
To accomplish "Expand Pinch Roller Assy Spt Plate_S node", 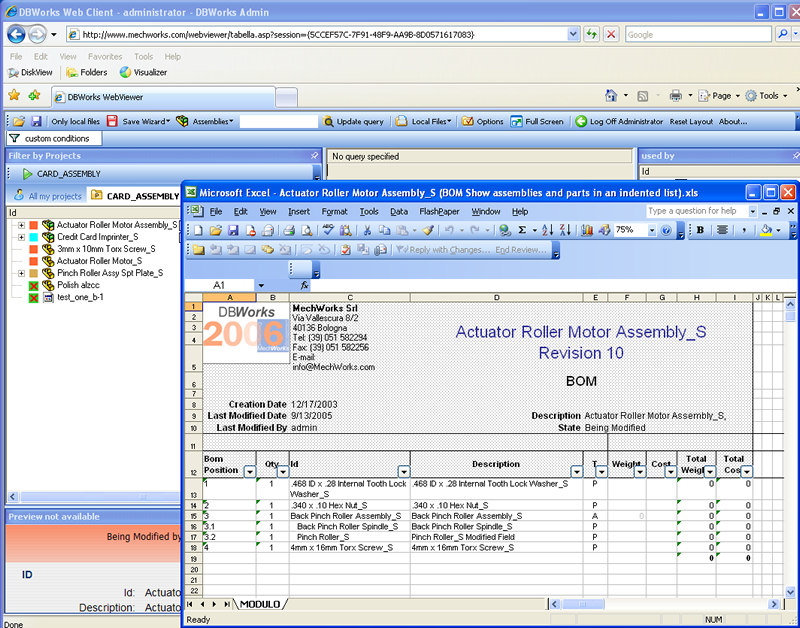I will tap(21, 273).
